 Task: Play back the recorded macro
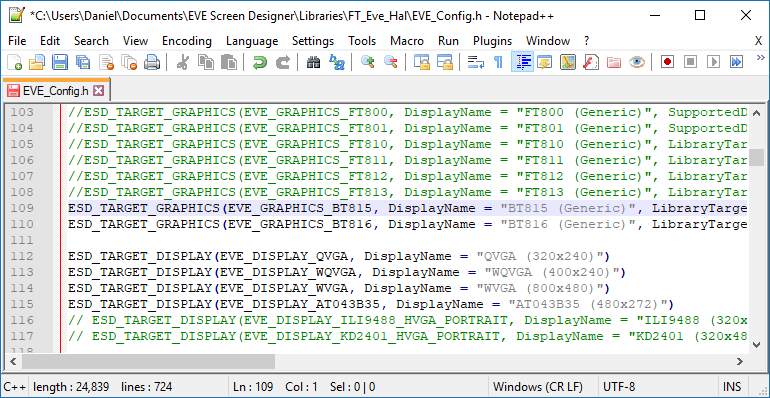pos(713,62)
